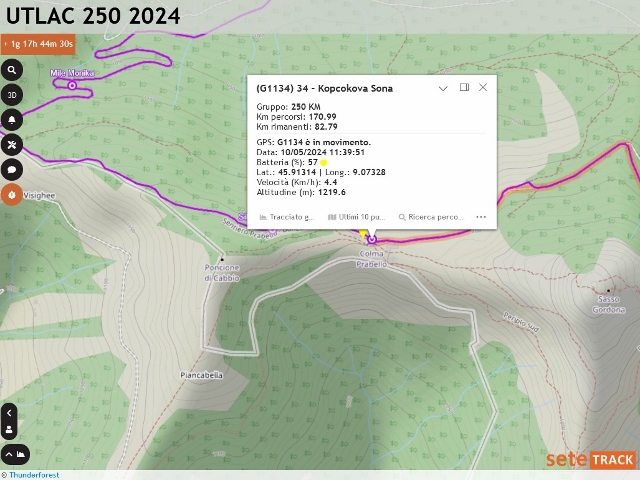Screen dimensions: 640x480
Task: Open the search magnifier tool
Action: pyautogui.click(x=12, y=70)
